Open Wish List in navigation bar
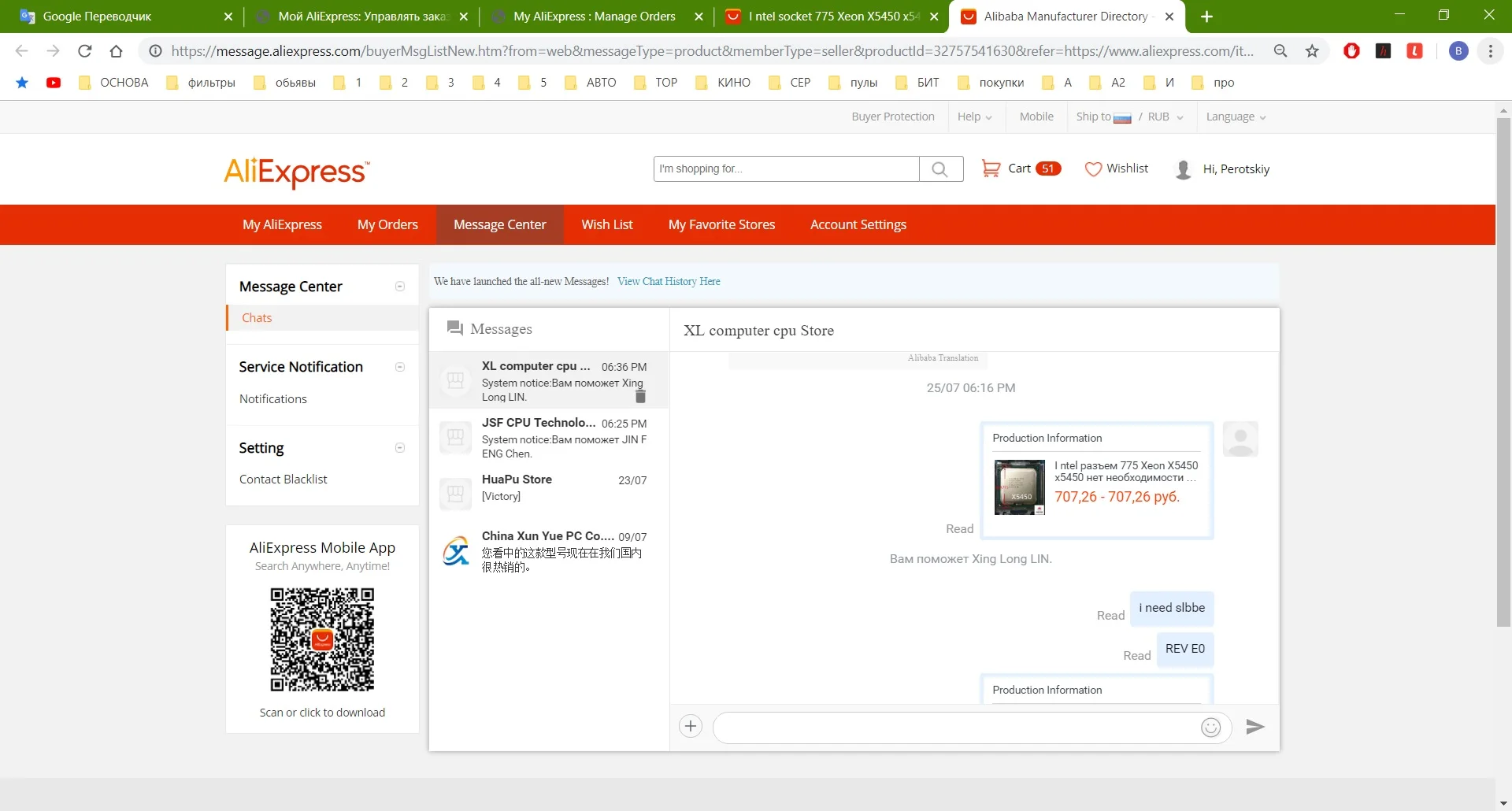The image size is (1512, 811). [x=607, y=224]
